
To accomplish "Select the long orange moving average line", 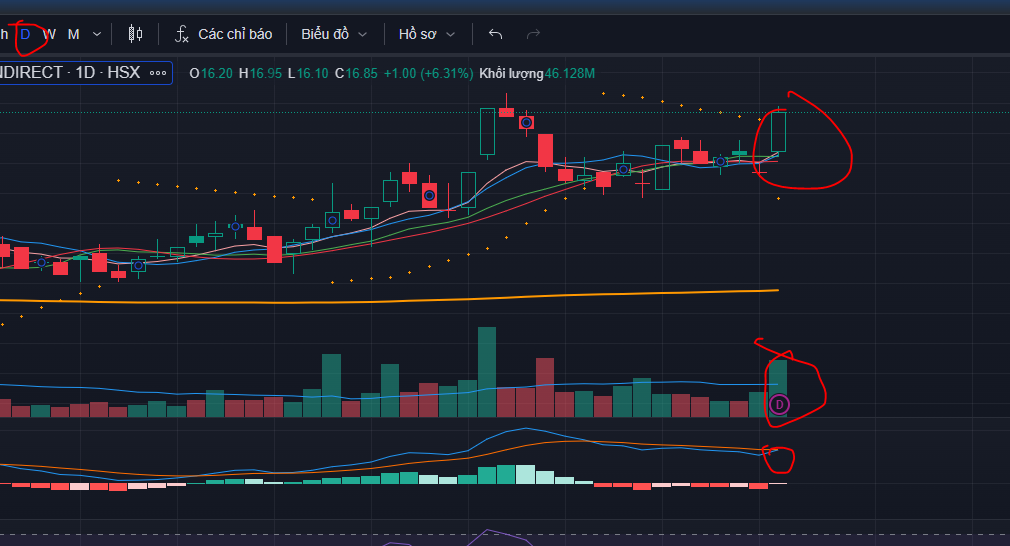I will pyautogui.click(x=389, y=299).
